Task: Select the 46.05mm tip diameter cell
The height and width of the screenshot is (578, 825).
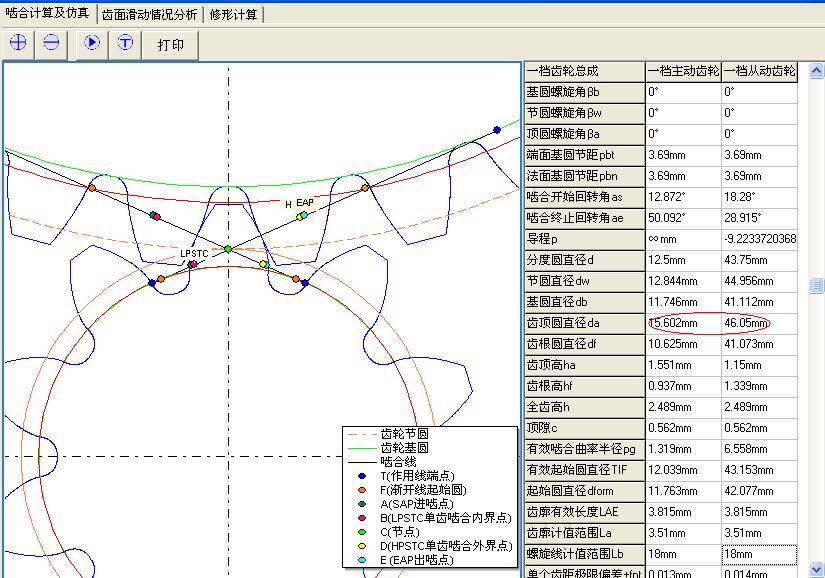Action: pos(759,323)
